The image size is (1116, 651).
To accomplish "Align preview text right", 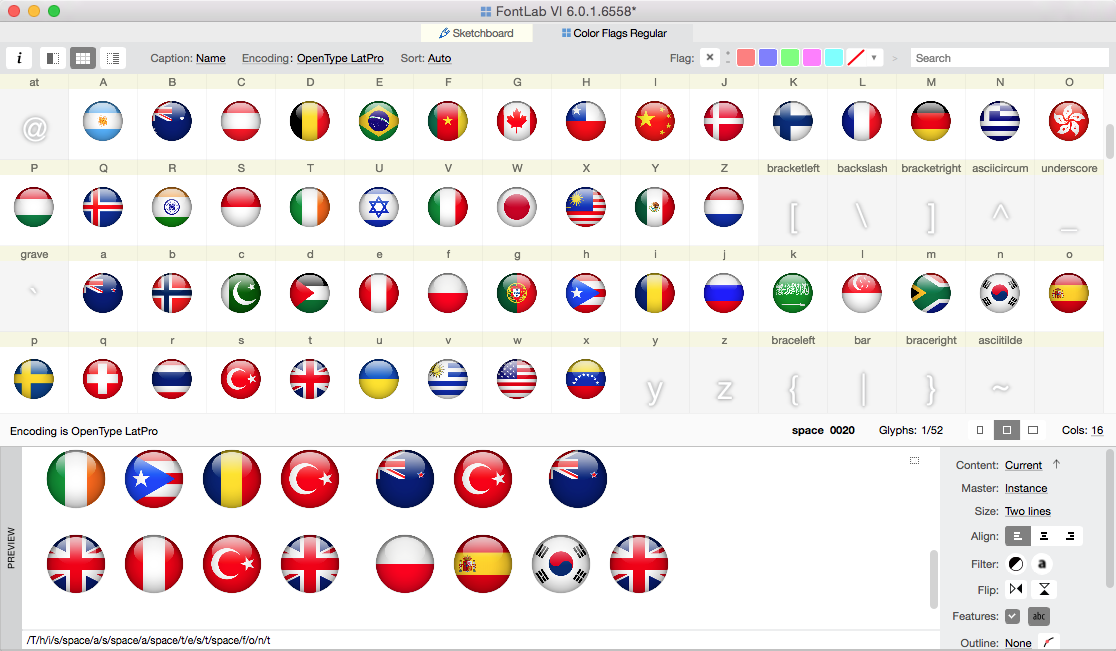I will pyautogui.click(x=1070, y=536).
